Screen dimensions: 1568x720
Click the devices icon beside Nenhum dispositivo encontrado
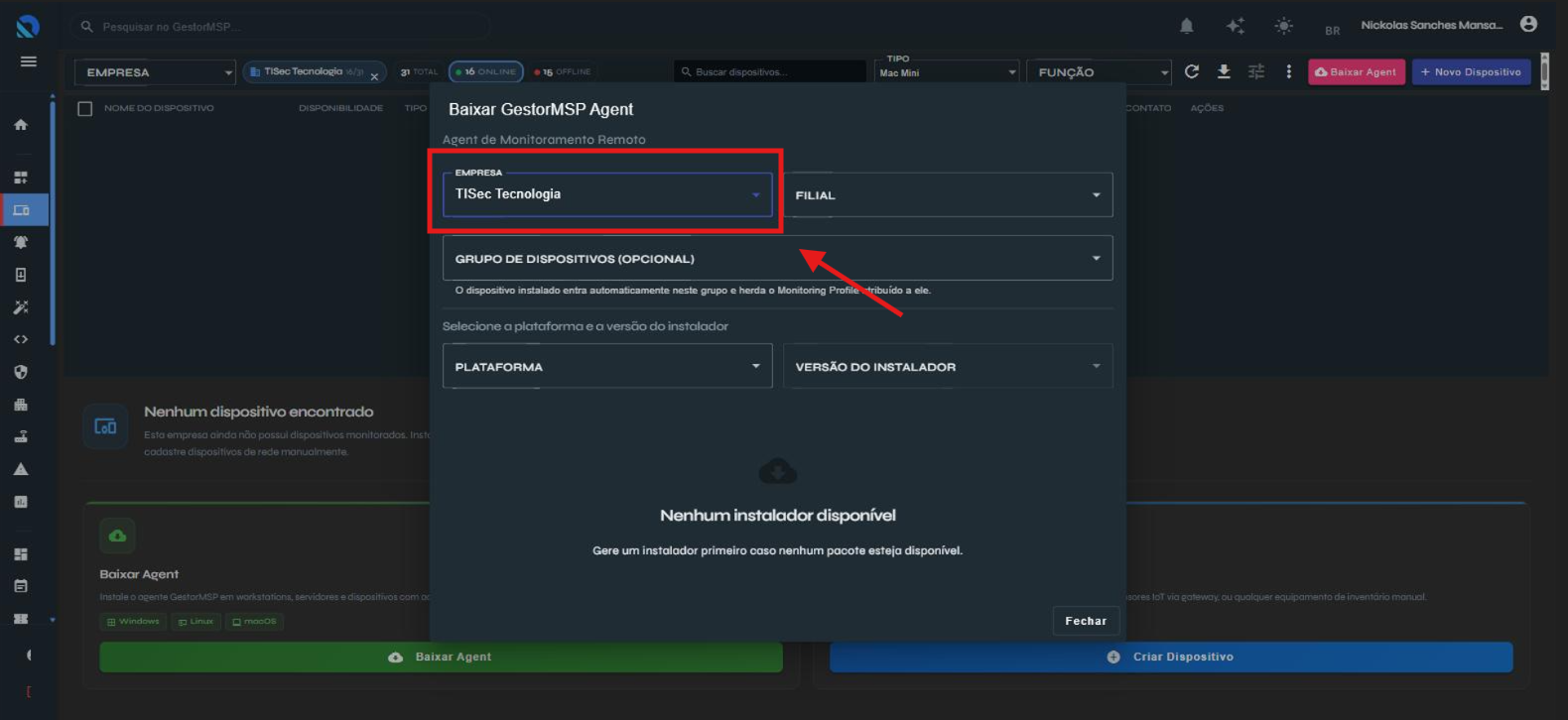pyautogui.click(x=105, y=426)
